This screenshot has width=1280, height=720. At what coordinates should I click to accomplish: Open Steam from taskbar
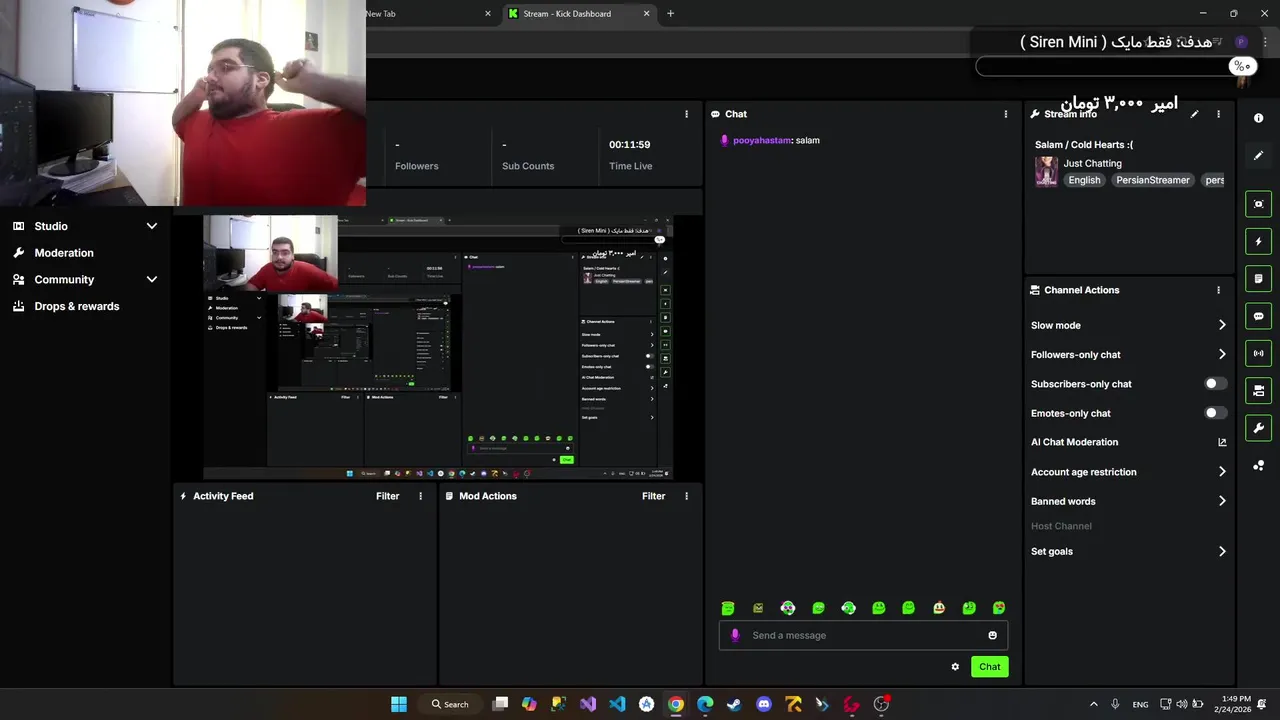click(x=734, y=704)
